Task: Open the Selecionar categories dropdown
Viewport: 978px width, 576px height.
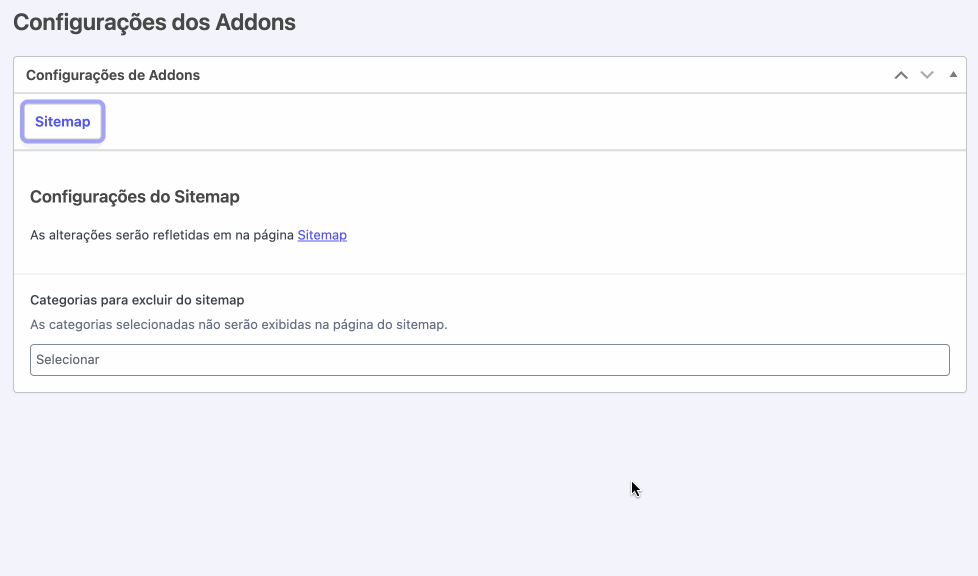Action: click(490, 360)
